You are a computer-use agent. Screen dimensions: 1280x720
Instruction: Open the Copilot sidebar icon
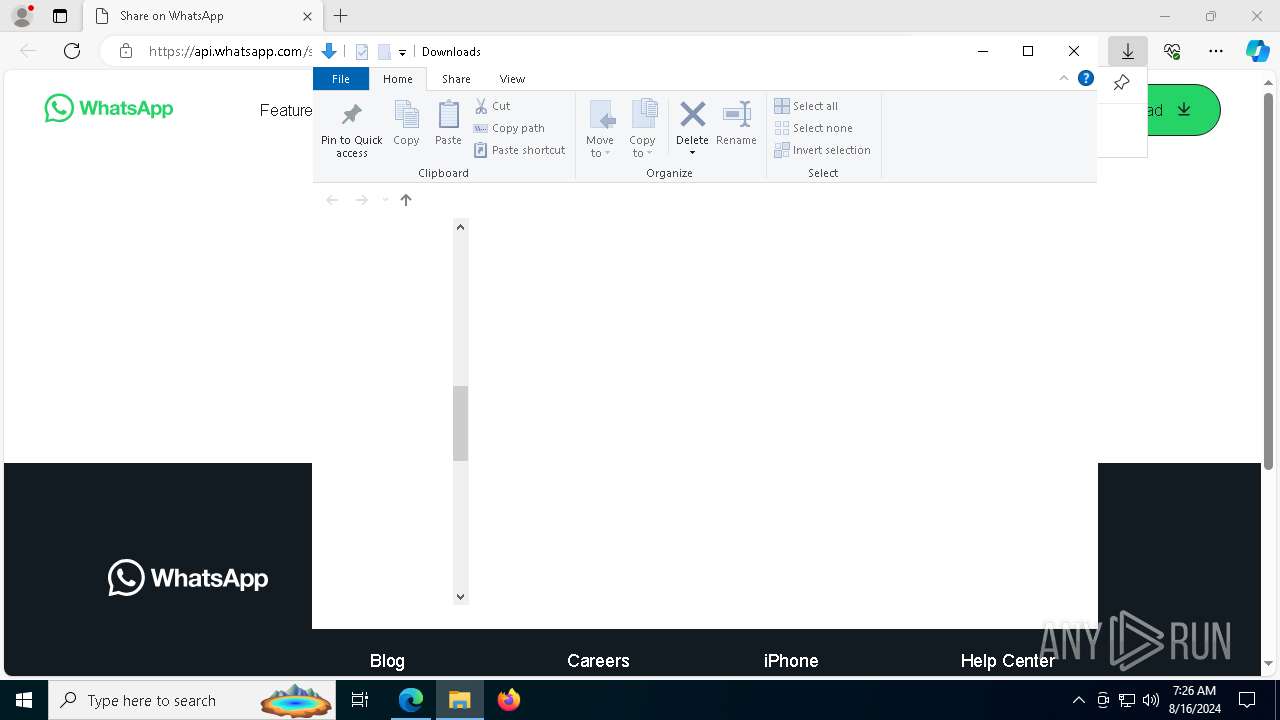coord(1257,51)
